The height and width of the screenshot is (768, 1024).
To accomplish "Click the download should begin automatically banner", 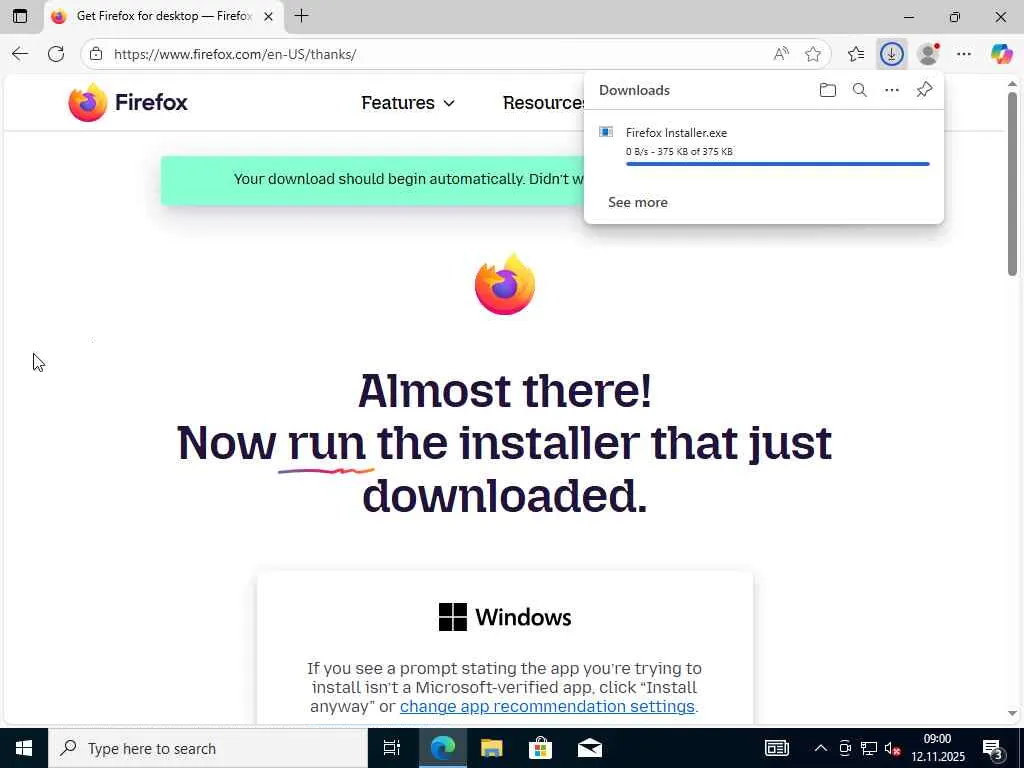I will click(x=373, y=179).
